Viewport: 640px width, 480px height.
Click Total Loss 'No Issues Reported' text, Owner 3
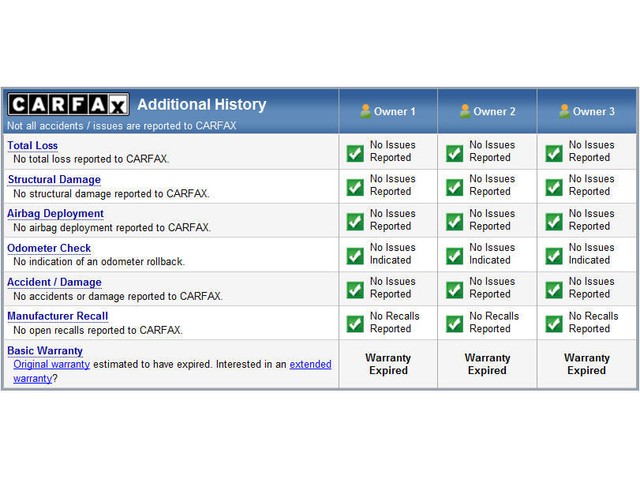(x=591, y=151)
